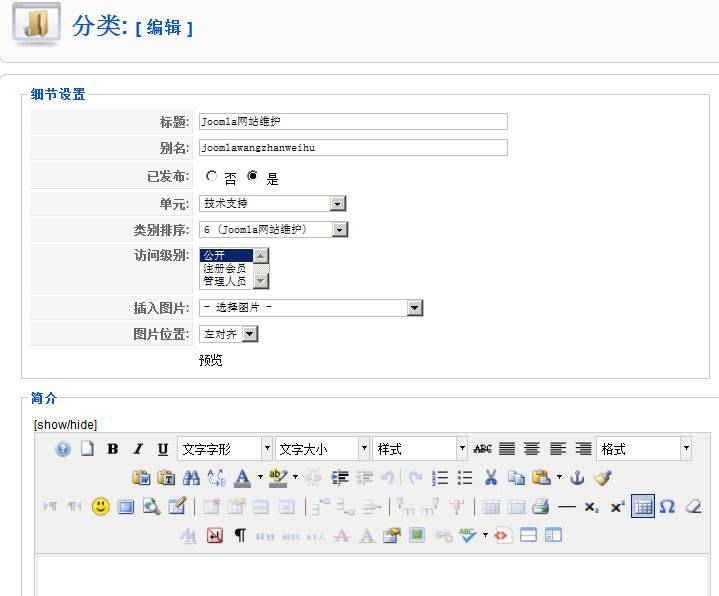
Task: Click access list scroll-down arrow
Action: tap(260, 281)
